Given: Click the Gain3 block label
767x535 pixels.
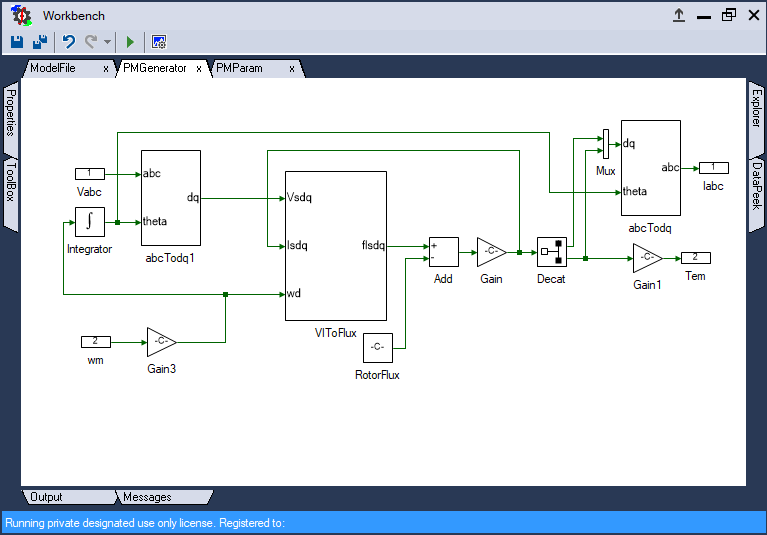Looking at the screenshot, I should point(161,369).
